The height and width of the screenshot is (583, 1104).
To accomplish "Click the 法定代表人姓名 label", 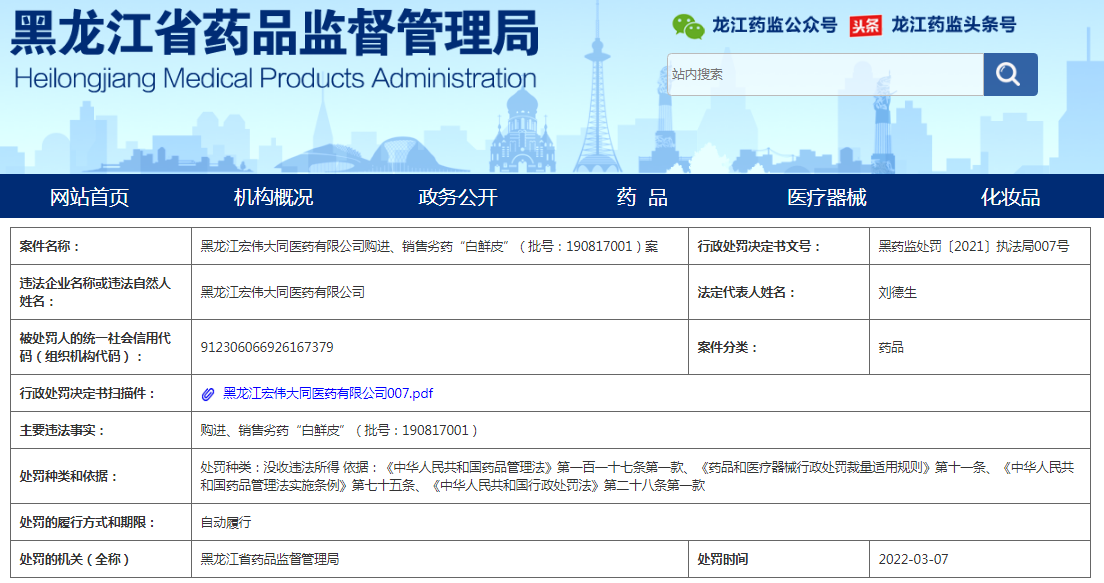I will coord(746,292).
